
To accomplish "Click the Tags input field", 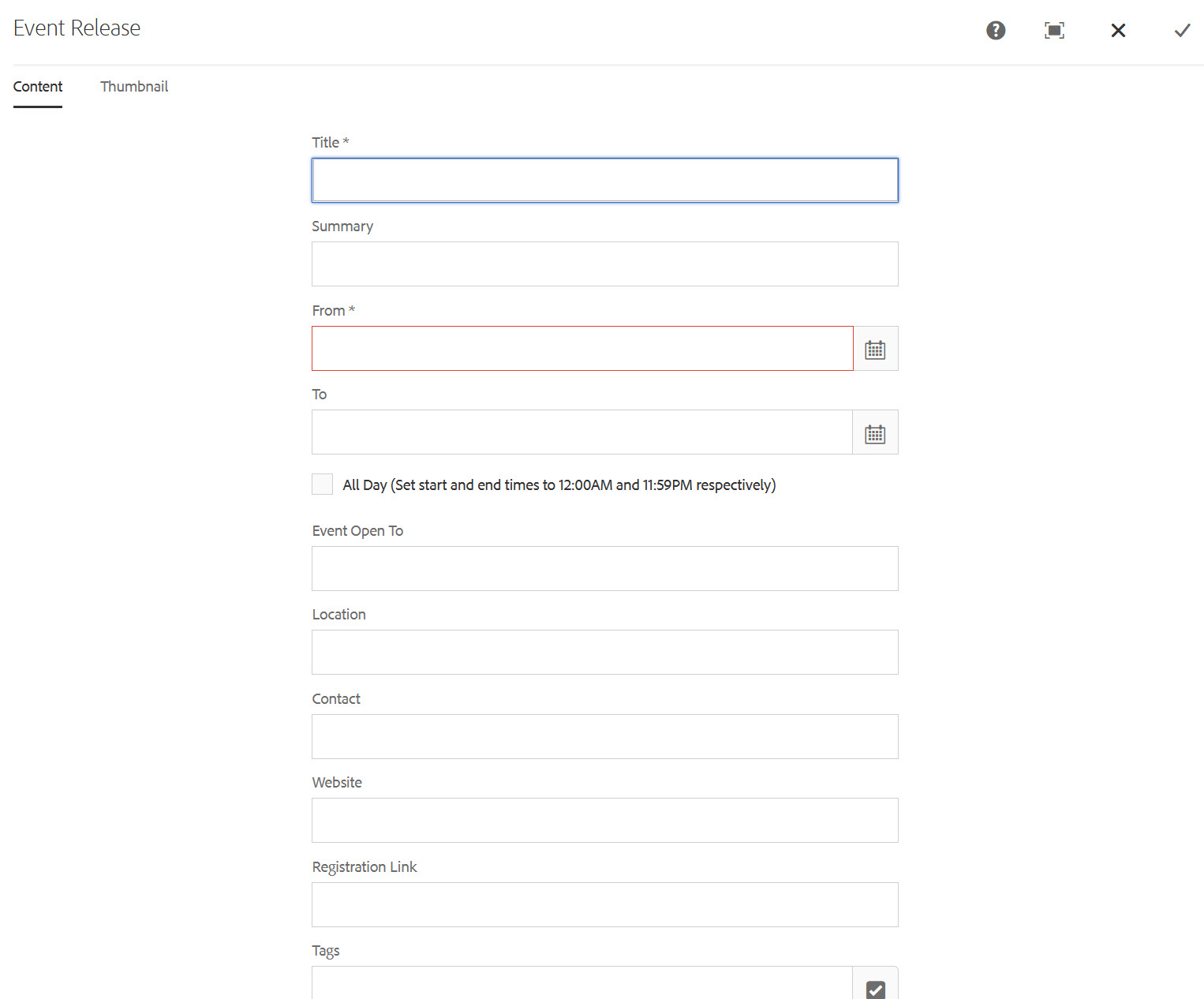I will pyautogui.click(x=581, y=985).
